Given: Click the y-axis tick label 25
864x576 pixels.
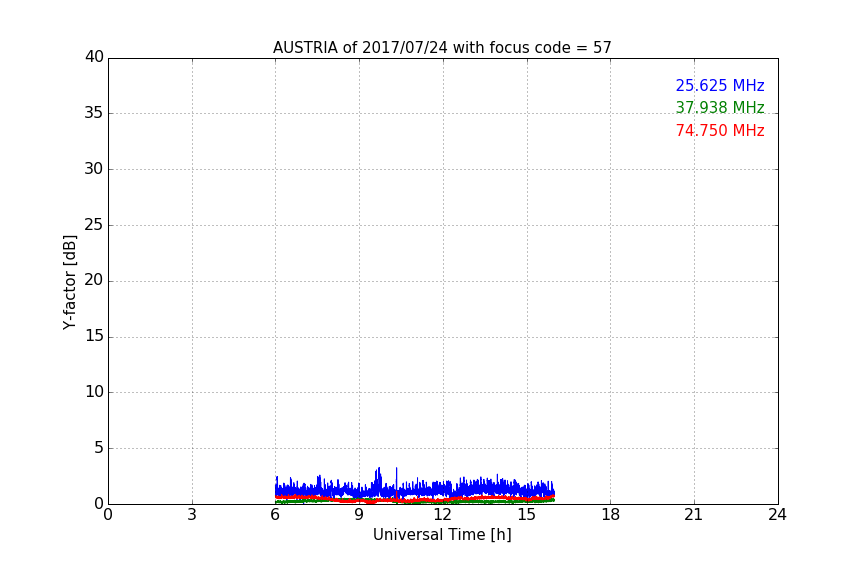Looking at the screenshot, I should point(94,224).
